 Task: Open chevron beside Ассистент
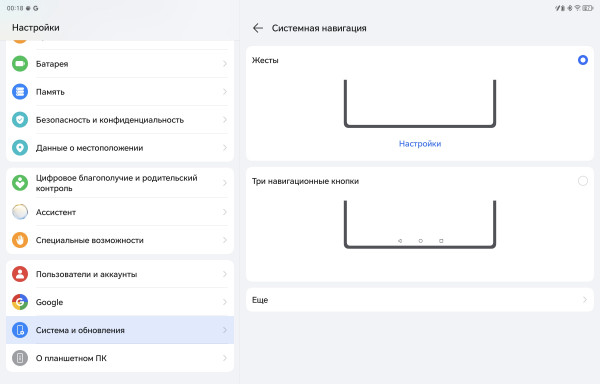tap(225, 212)
